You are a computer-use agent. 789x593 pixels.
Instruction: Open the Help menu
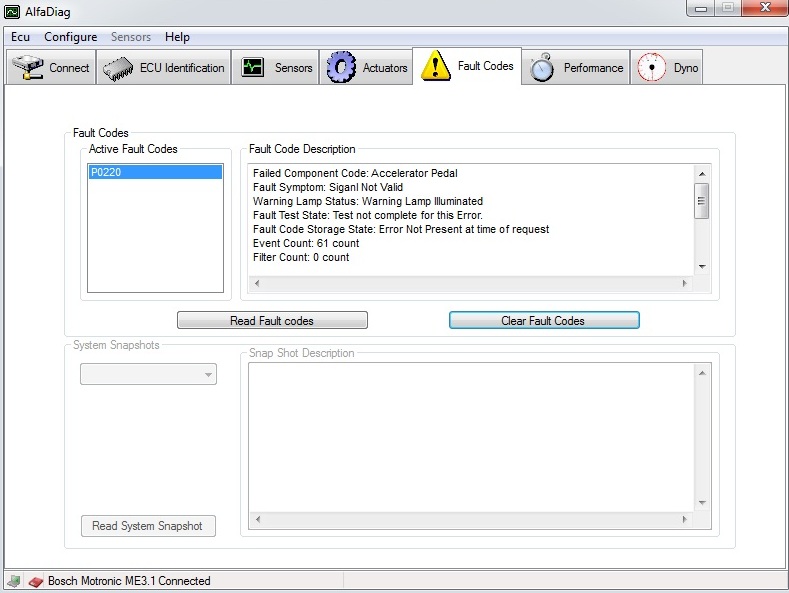177,37
